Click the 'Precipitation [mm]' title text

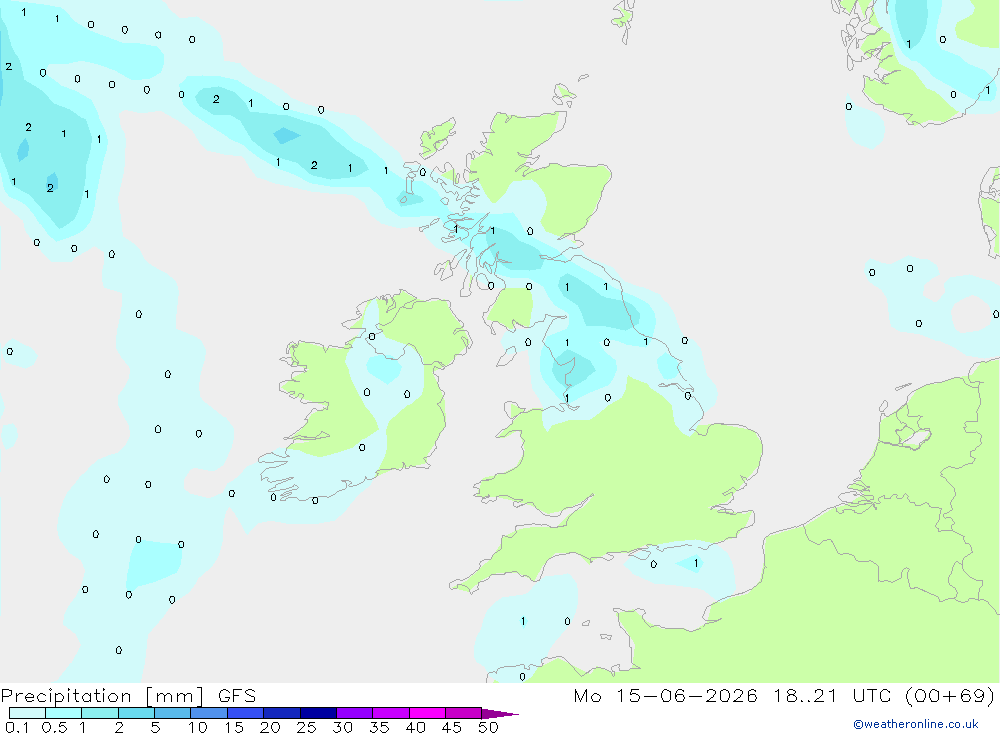pos(102,696)
